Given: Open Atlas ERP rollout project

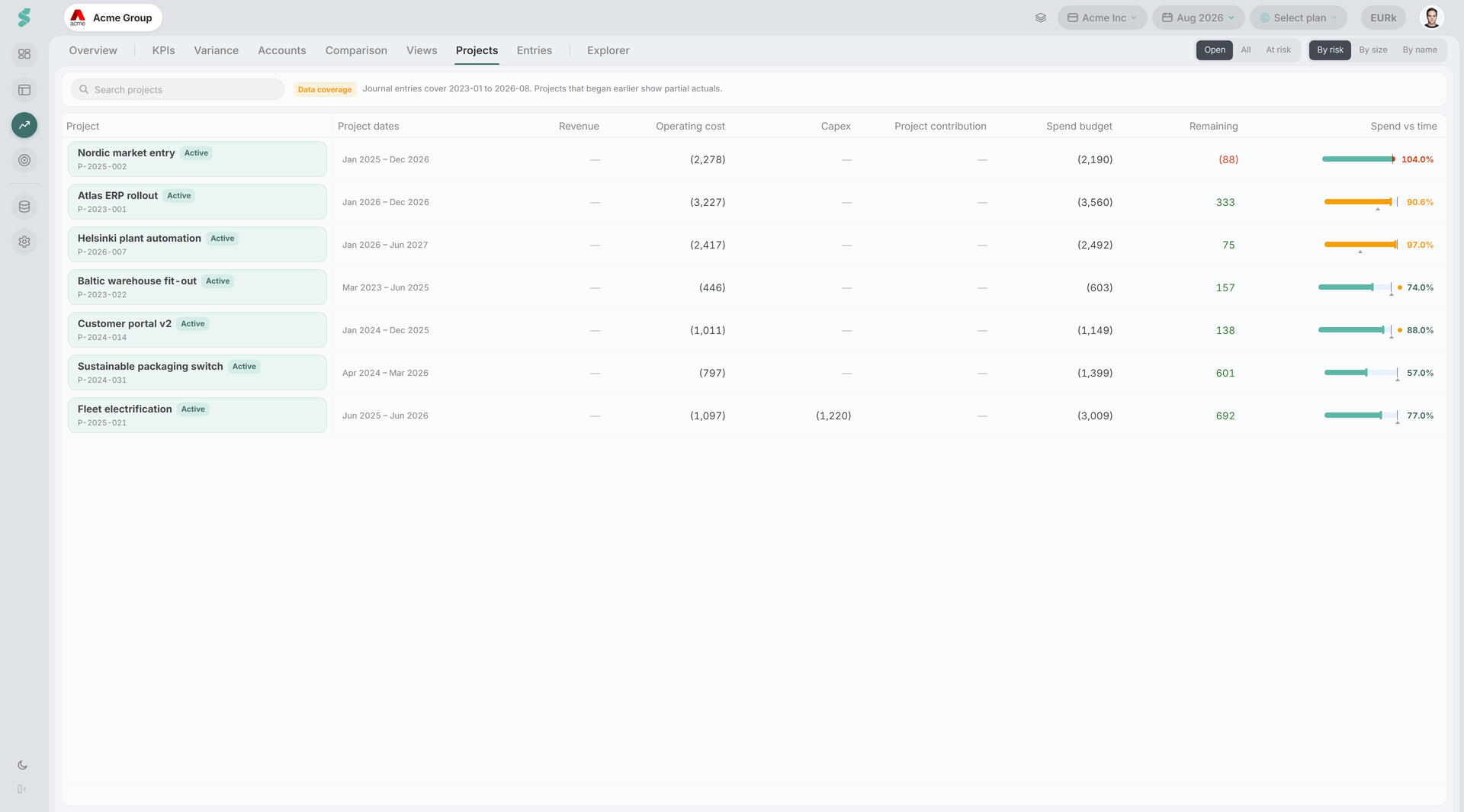Looking at the screenshot, I should tap(197, 202).
